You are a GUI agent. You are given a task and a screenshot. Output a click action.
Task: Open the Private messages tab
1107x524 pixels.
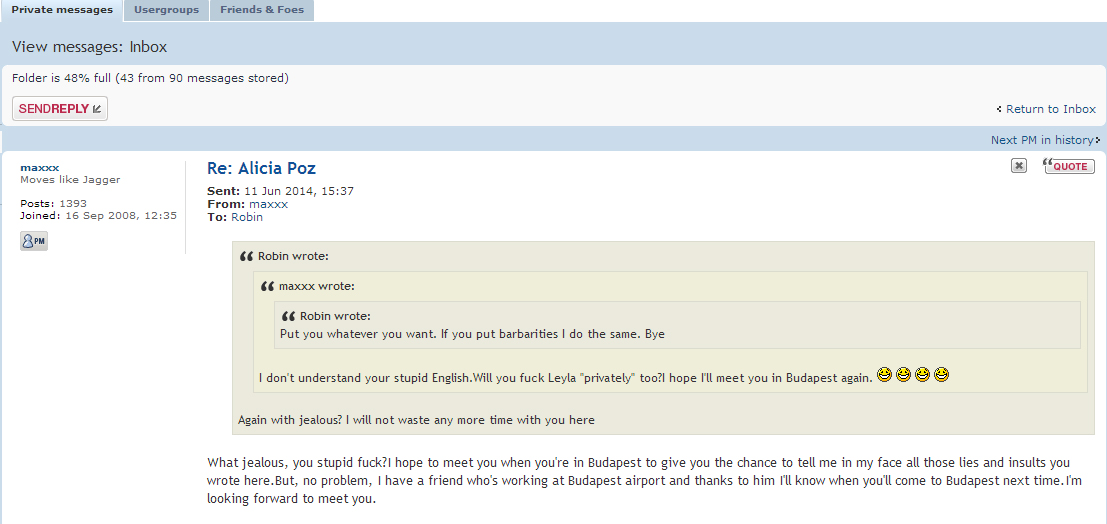coord(62,11)
